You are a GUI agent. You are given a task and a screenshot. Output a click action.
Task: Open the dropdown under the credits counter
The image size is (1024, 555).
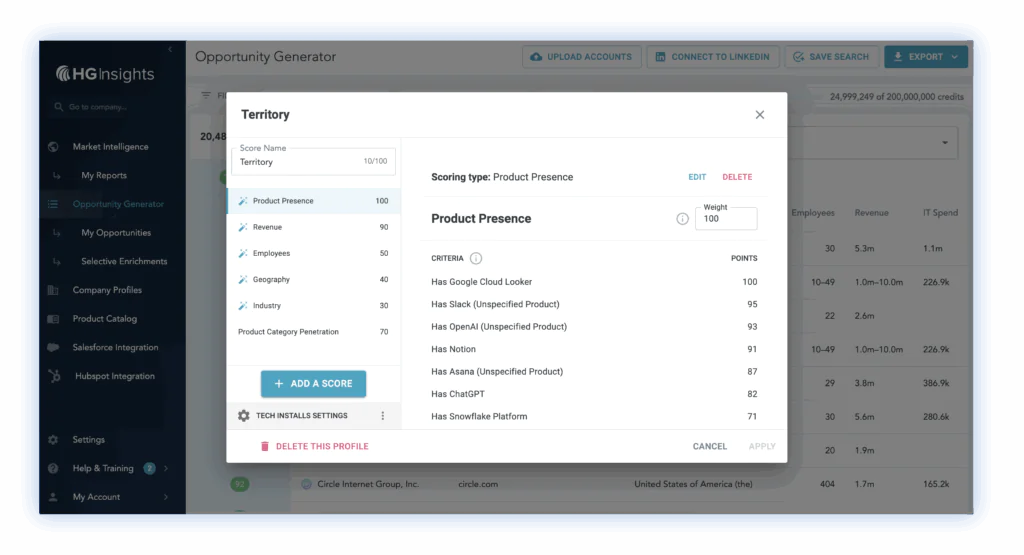pos(945,143)
